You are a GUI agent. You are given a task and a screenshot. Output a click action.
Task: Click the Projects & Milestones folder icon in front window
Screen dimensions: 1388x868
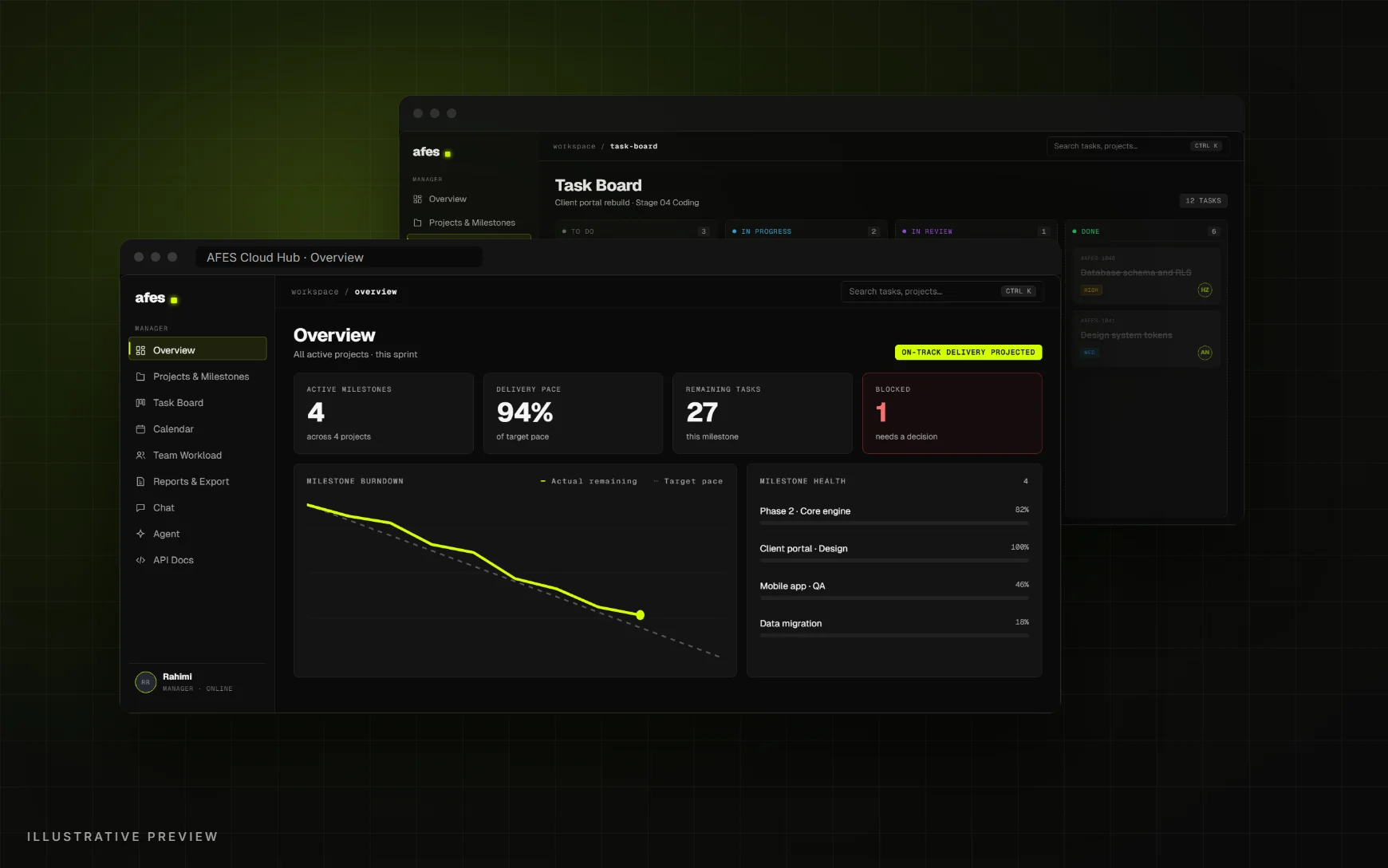[x=140, y=377]
